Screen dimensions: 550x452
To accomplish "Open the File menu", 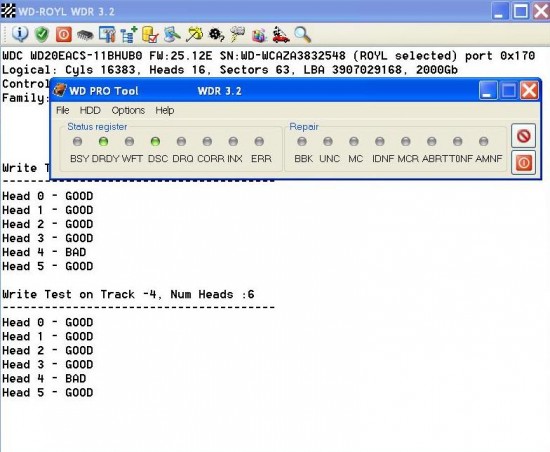I will (x=62, y=110).
